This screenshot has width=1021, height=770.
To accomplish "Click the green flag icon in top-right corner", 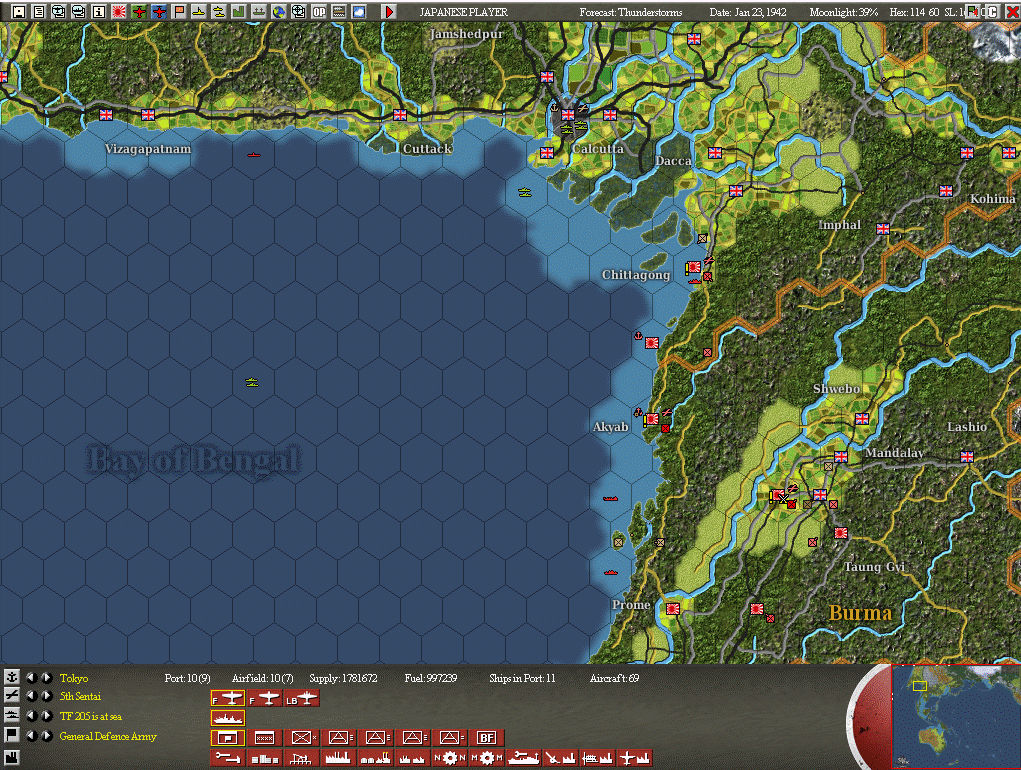I will [x=972, y=11].
